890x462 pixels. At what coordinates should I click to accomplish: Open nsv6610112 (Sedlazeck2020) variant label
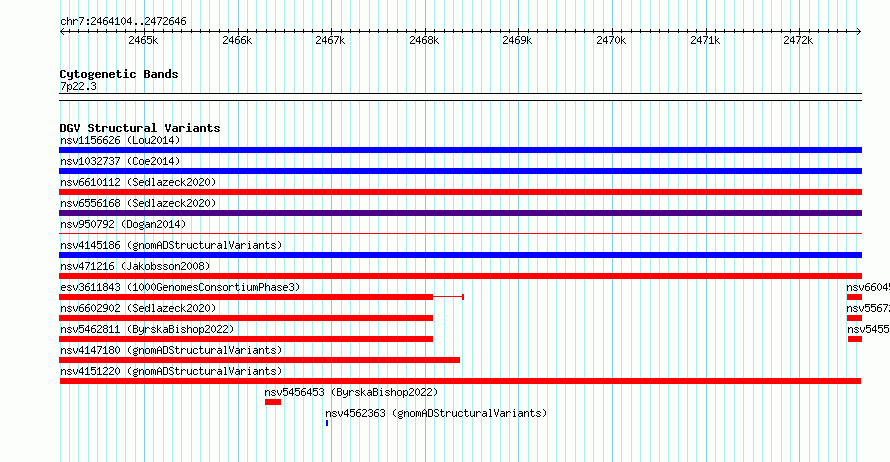point(138,182)
